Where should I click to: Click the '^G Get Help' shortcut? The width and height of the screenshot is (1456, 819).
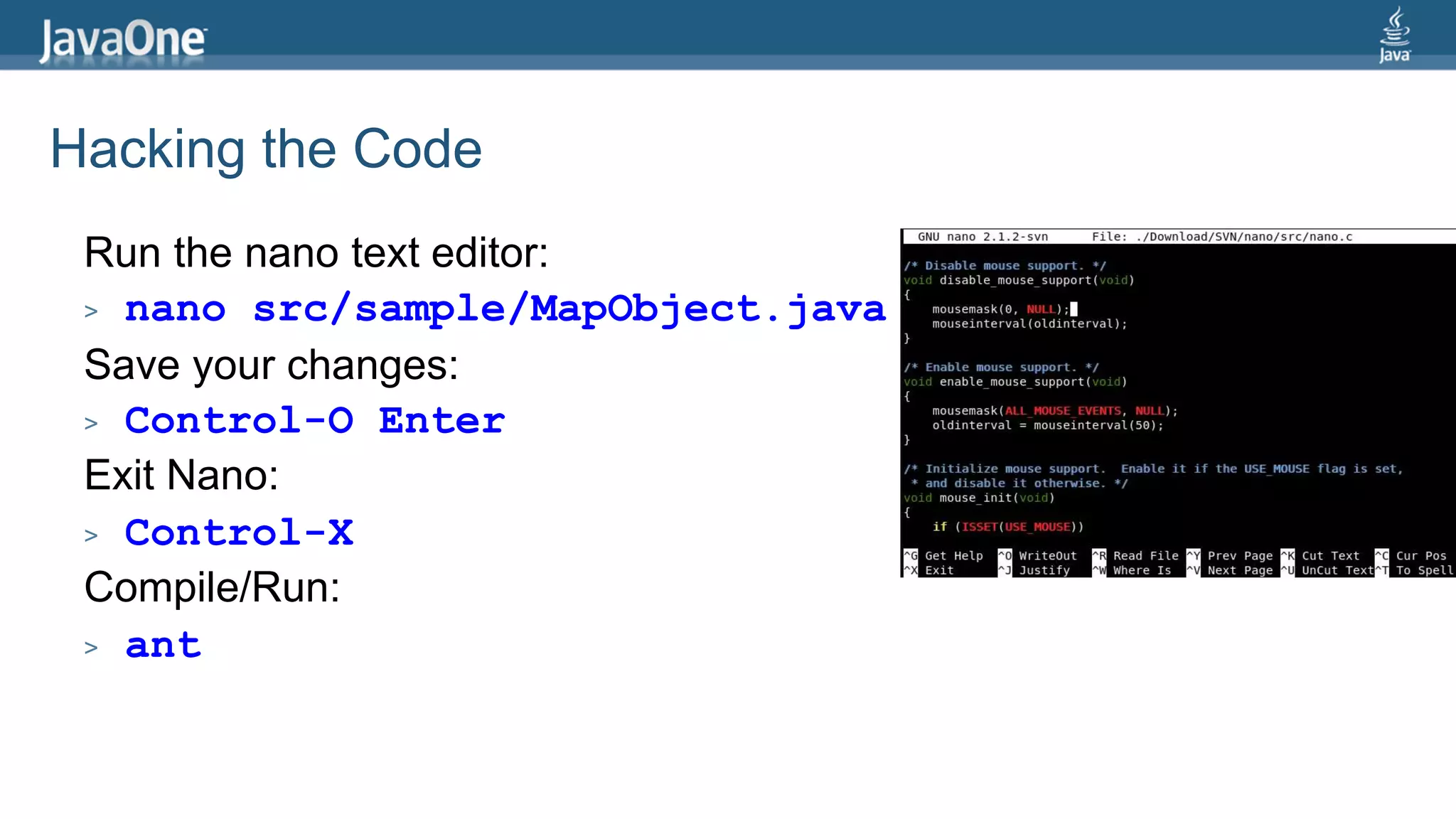point(943,556)
